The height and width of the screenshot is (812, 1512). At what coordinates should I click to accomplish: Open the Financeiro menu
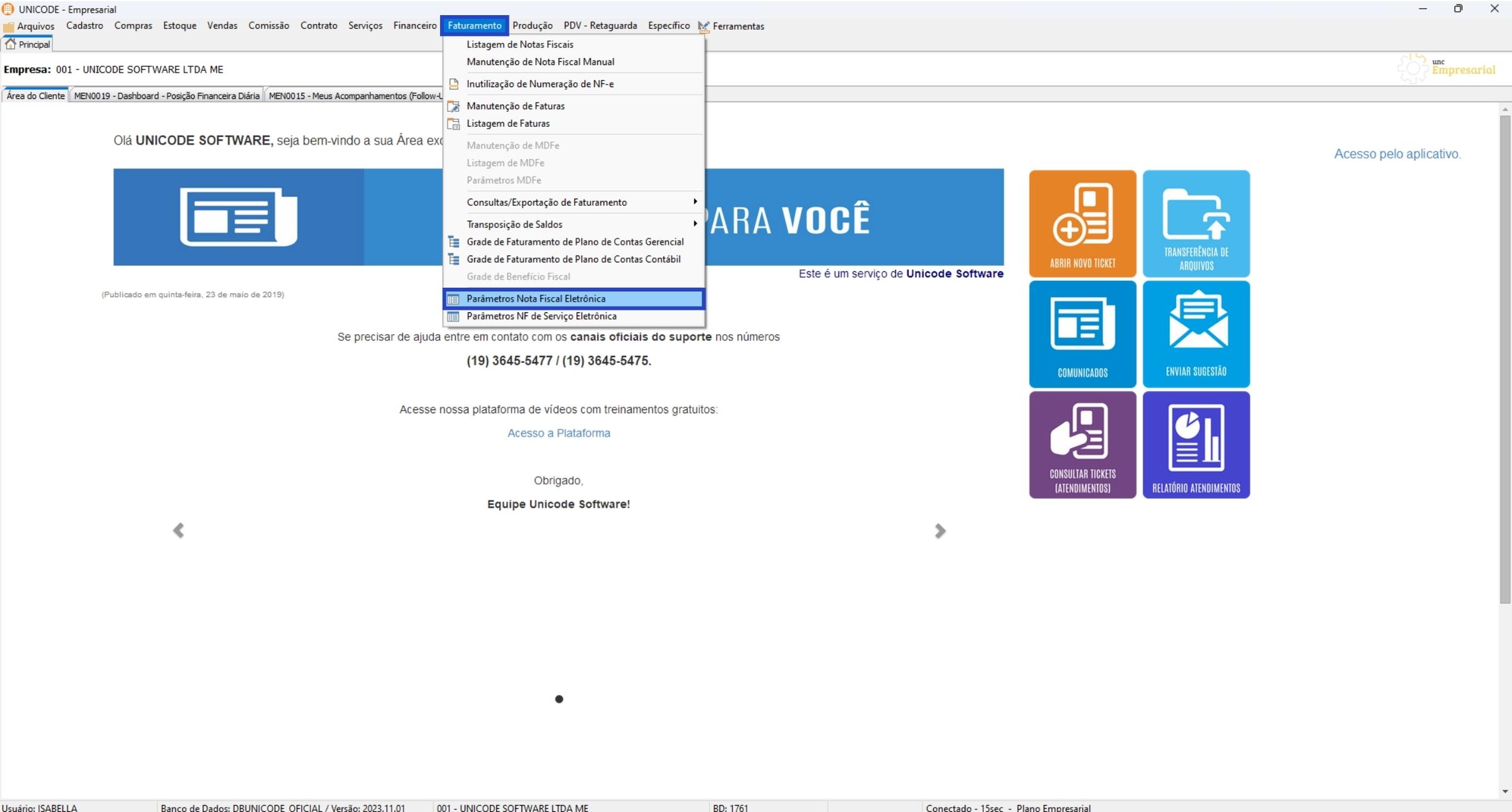(414, 26)
